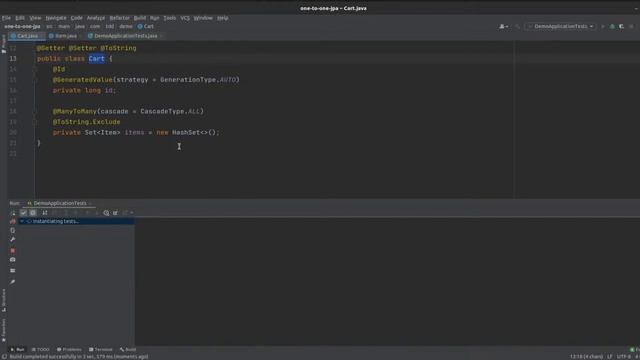The image size is (640, 360).
Task: Open the Navigate menu
Action: coord(56,18)
